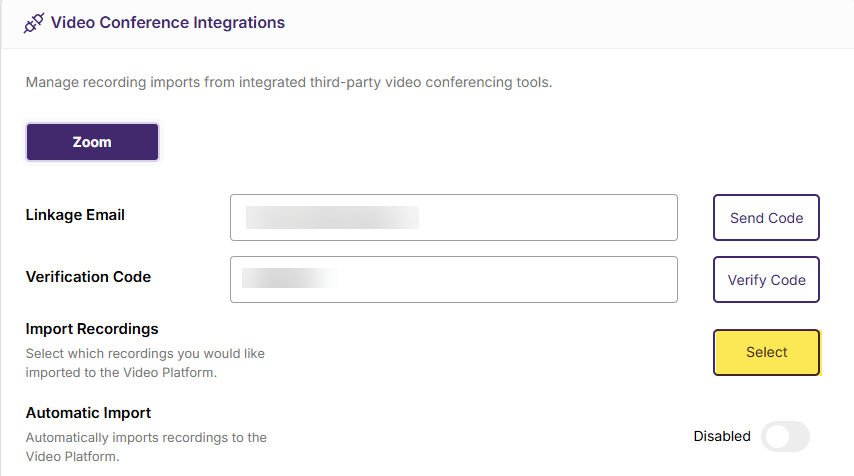This screenshot has width=854, height=476.
Task: Click the Send Code button
Action: [x=766, y=217]
